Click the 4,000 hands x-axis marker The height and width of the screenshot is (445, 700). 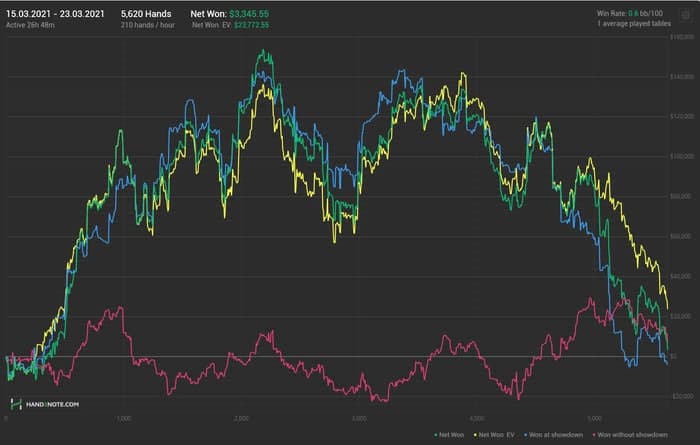coord(476,418)
